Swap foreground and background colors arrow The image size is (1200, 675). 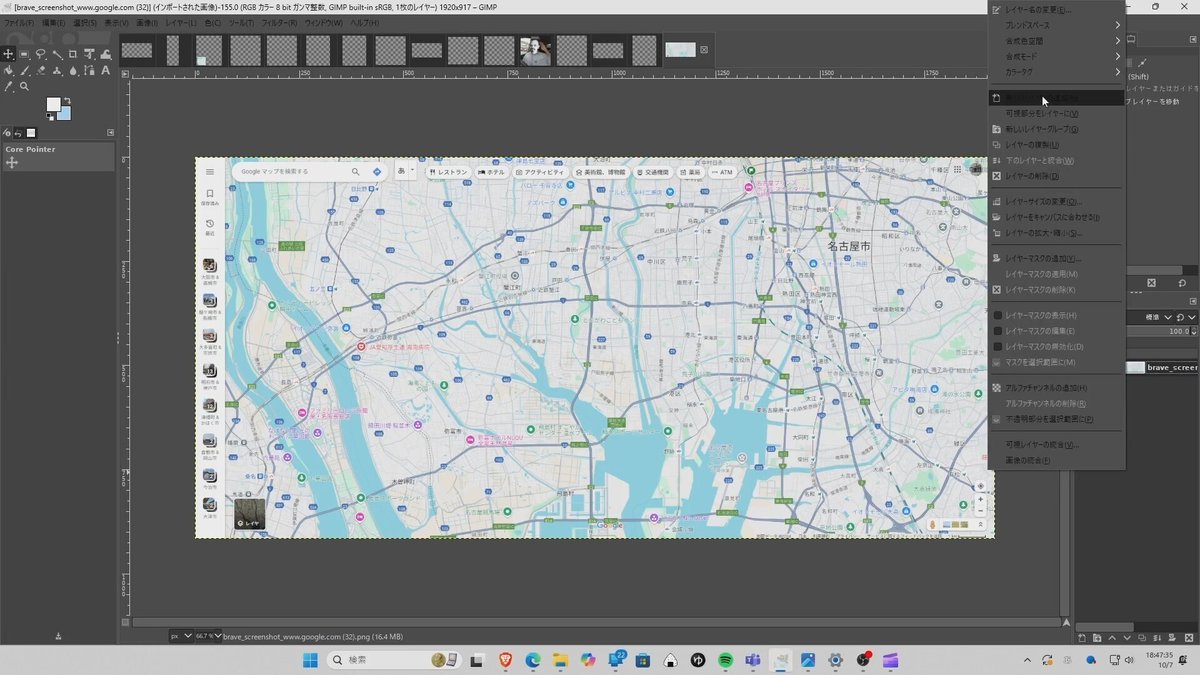pos(69,100)
